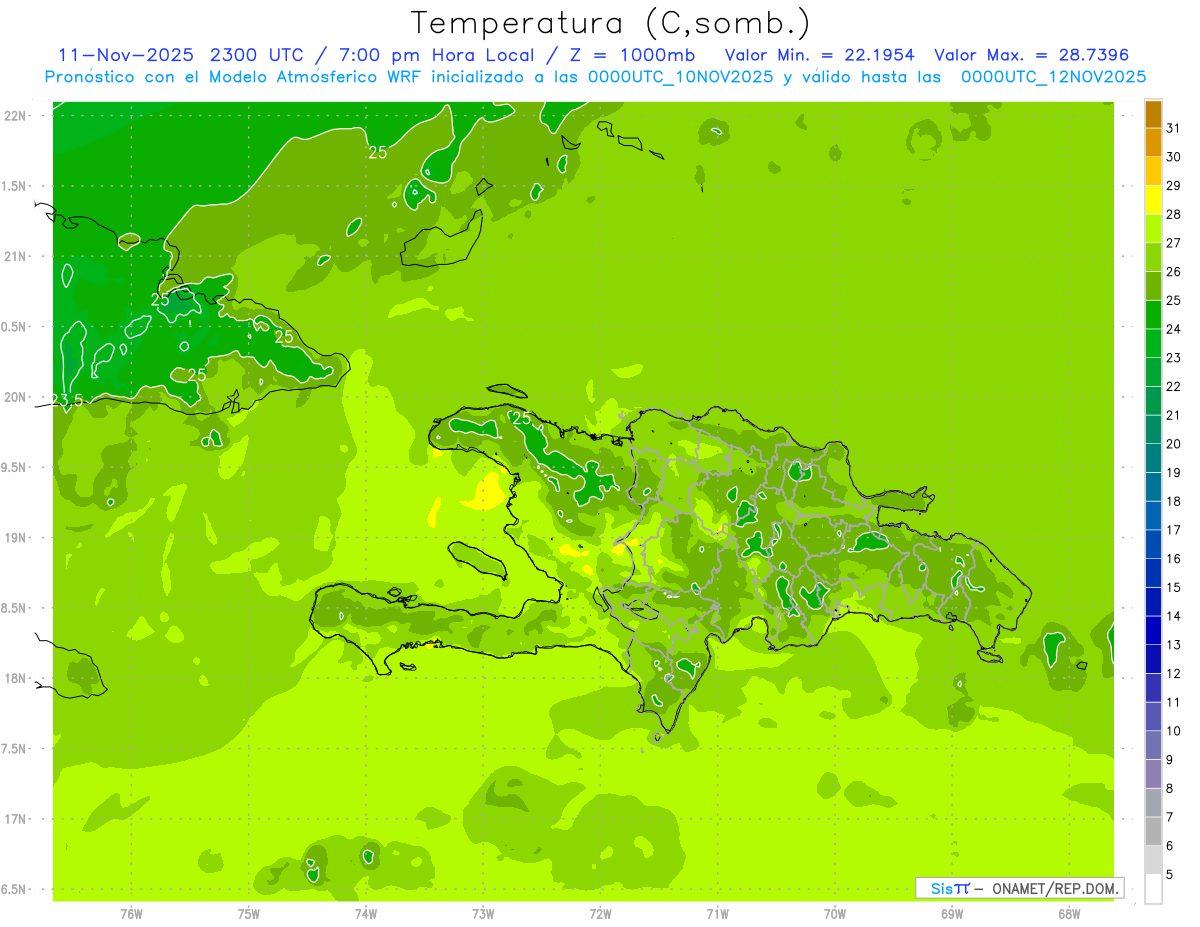This screenshot has width=1200, height=927.
Task: Click the '20' value on the color scale
Action: tap(1174, 444)
